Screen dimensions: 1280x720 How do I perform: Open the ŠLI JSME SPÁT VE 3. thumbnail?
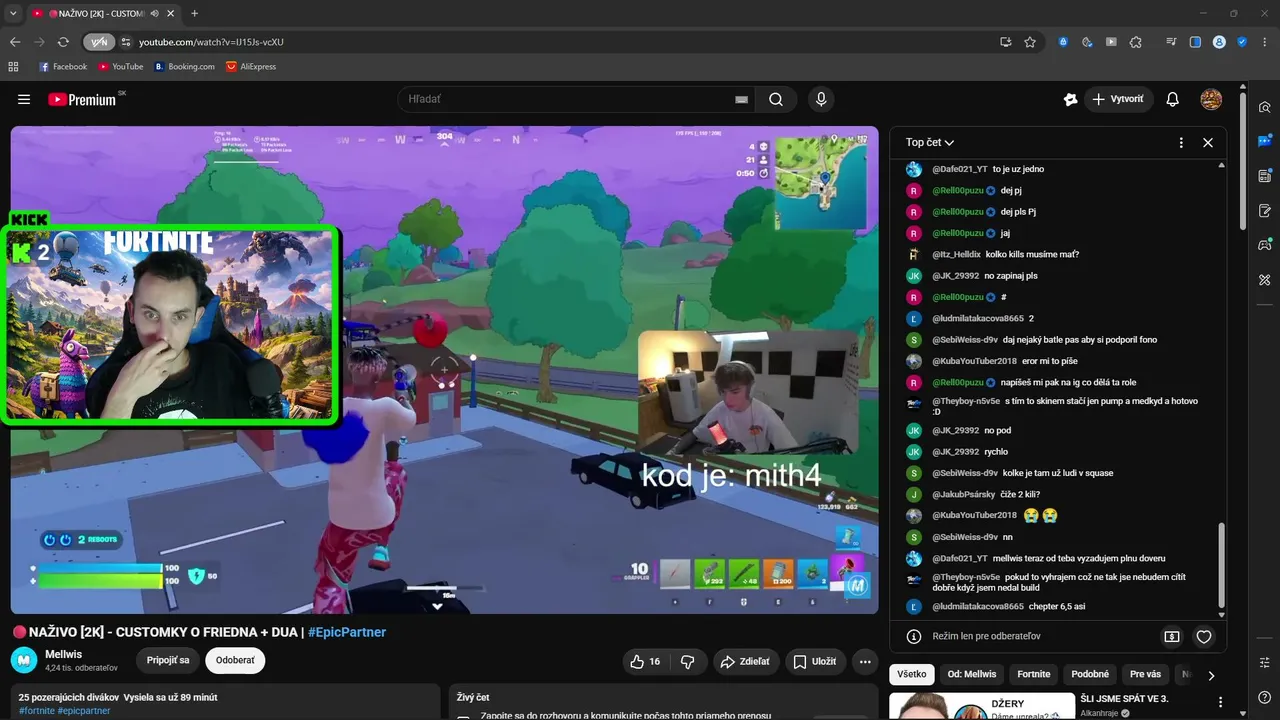coord(983,706)
